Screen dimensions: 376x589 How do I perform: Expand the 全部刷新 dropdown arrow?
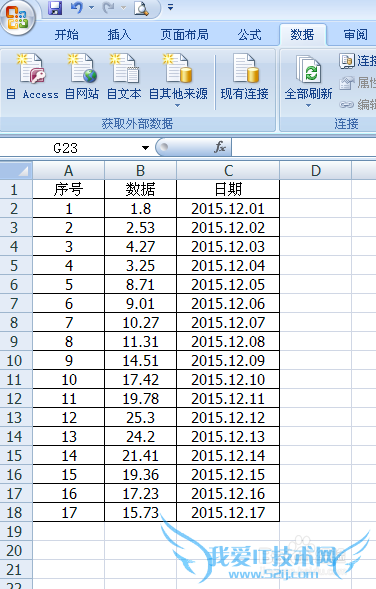(308, 106)
